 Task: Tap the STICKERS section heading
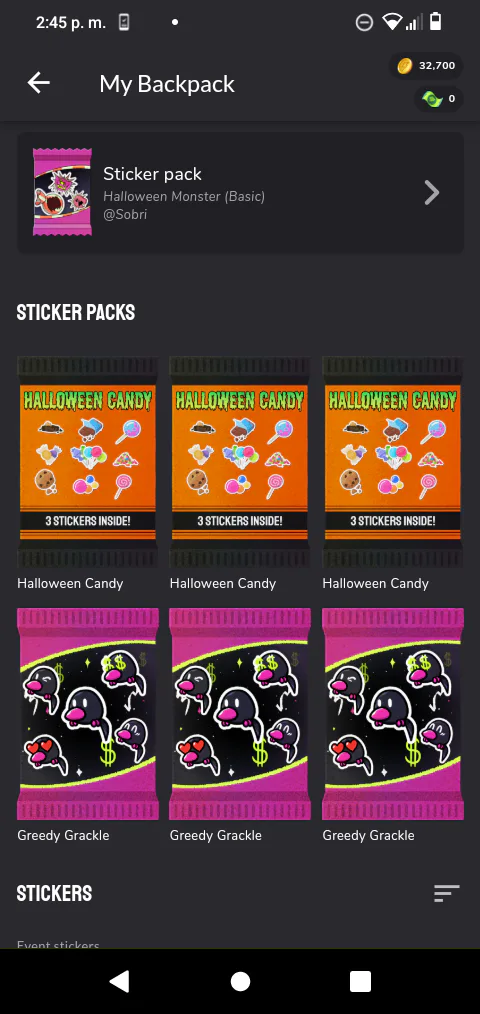click(54, 894)
